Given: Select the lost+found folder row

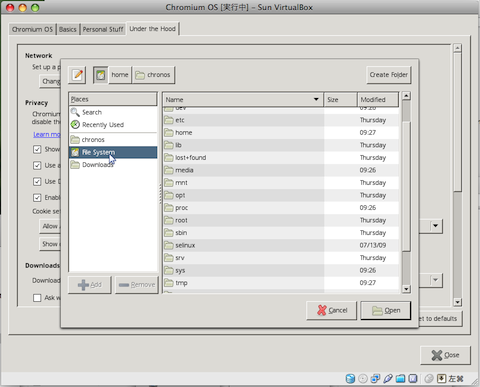Looking at the screenshot, I should click(281, 158).
